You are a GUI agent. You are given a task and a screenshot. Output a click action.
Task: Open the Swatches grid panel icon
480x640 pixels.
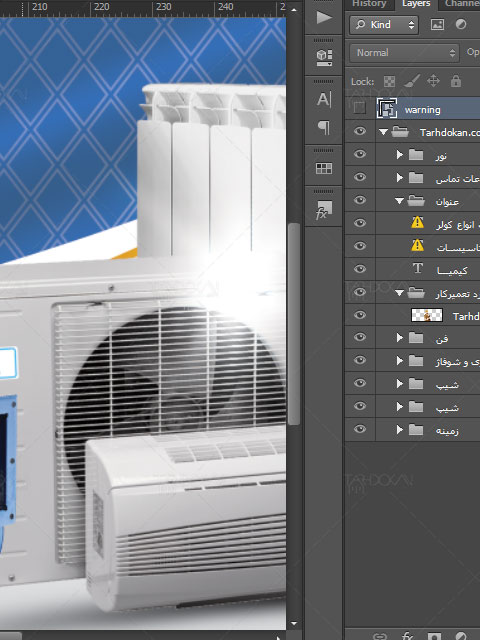click(324, 168)
